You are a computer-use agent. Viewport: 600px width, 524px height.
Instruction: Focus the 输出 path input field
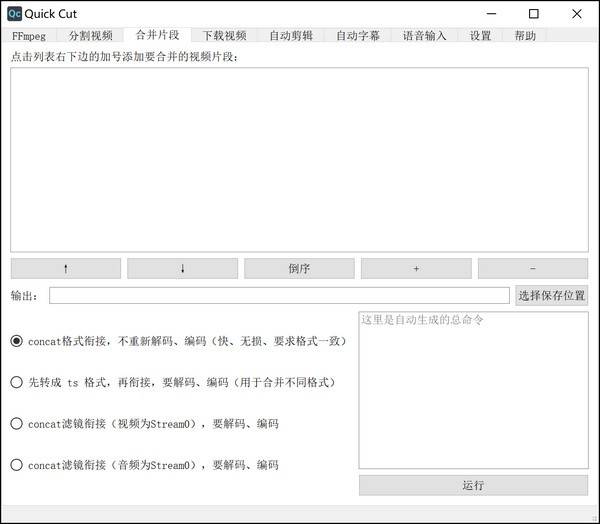click(x=279, y=295)
